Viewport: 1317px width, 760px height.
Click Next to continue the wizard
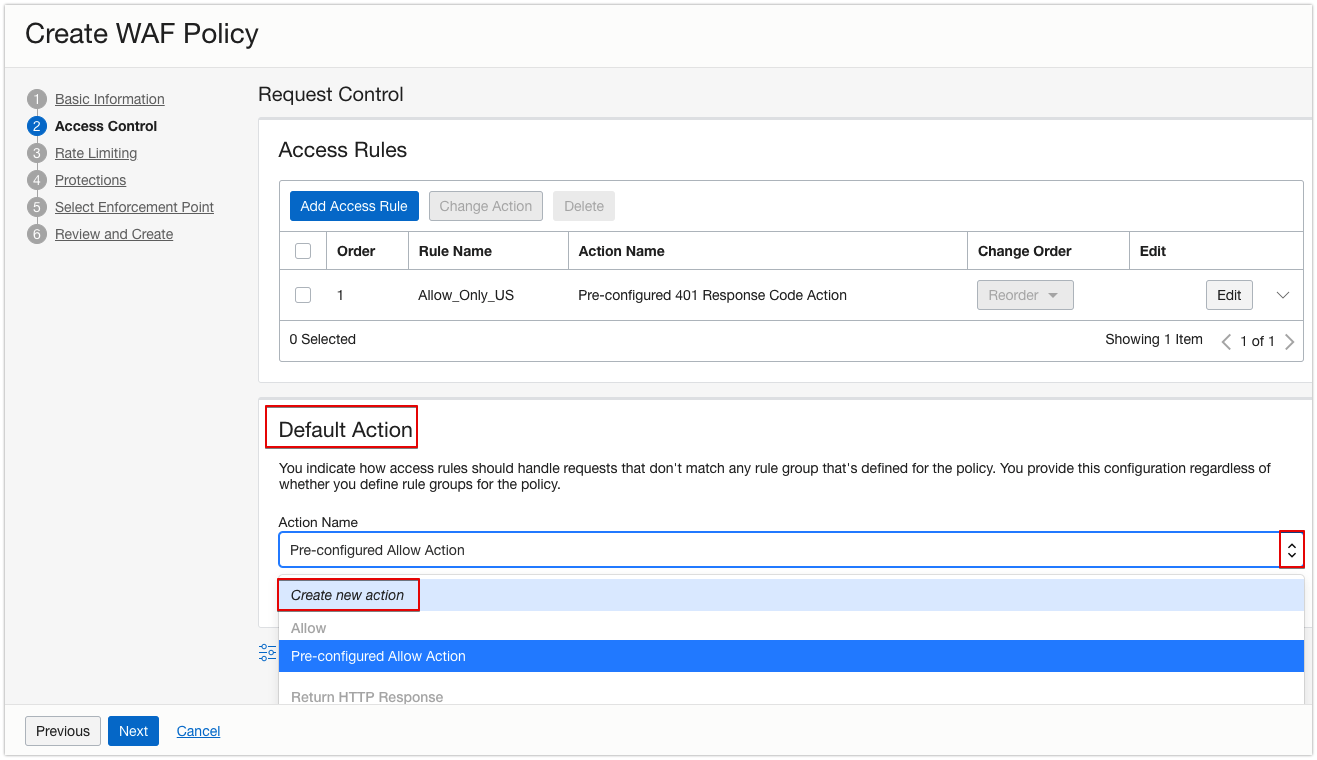pos(133,731)
